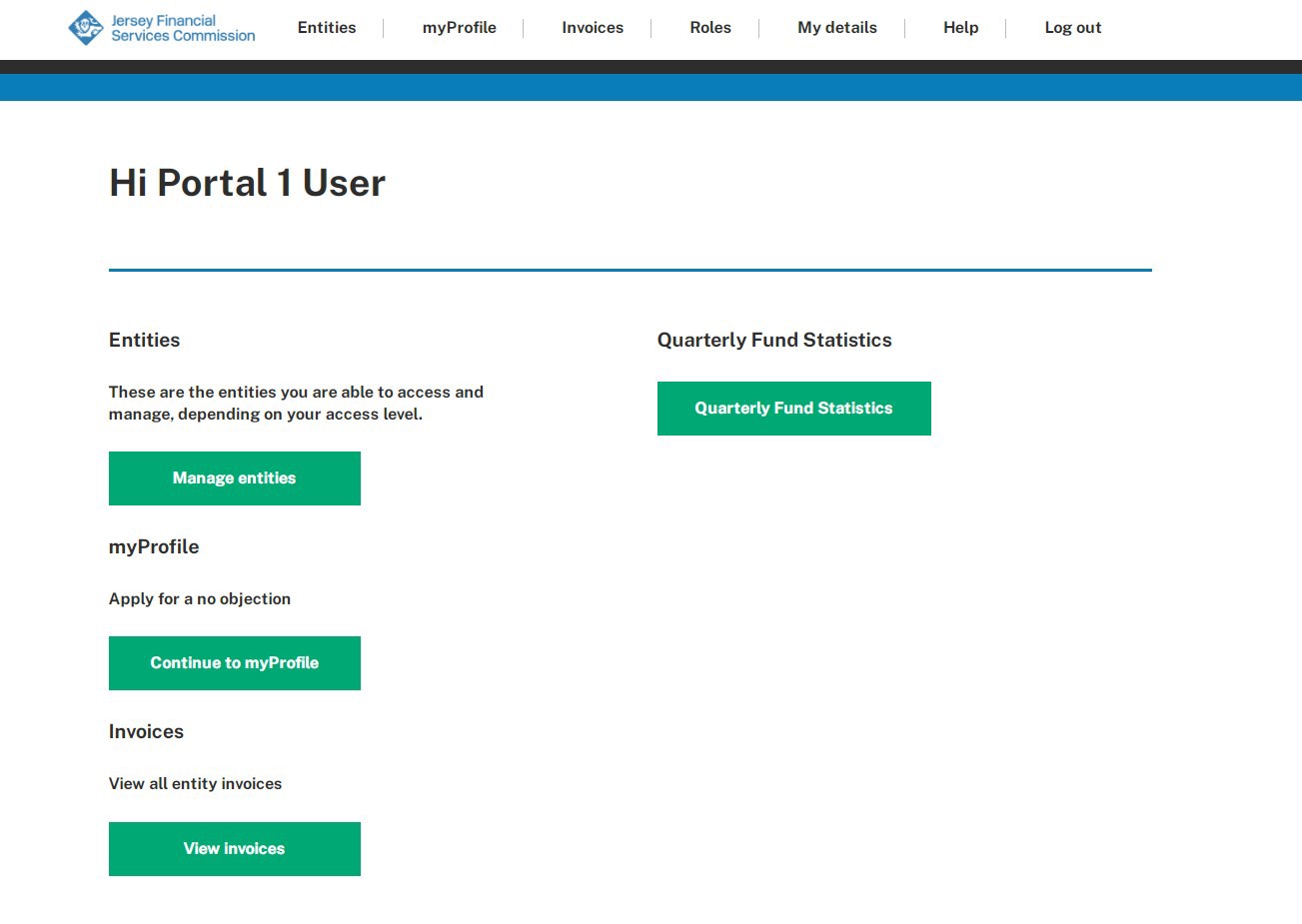Click the Jersey Financial Services Commission logo text
Image resolution: width=1302 pixels, height=924 pixels.
(183, 28)
